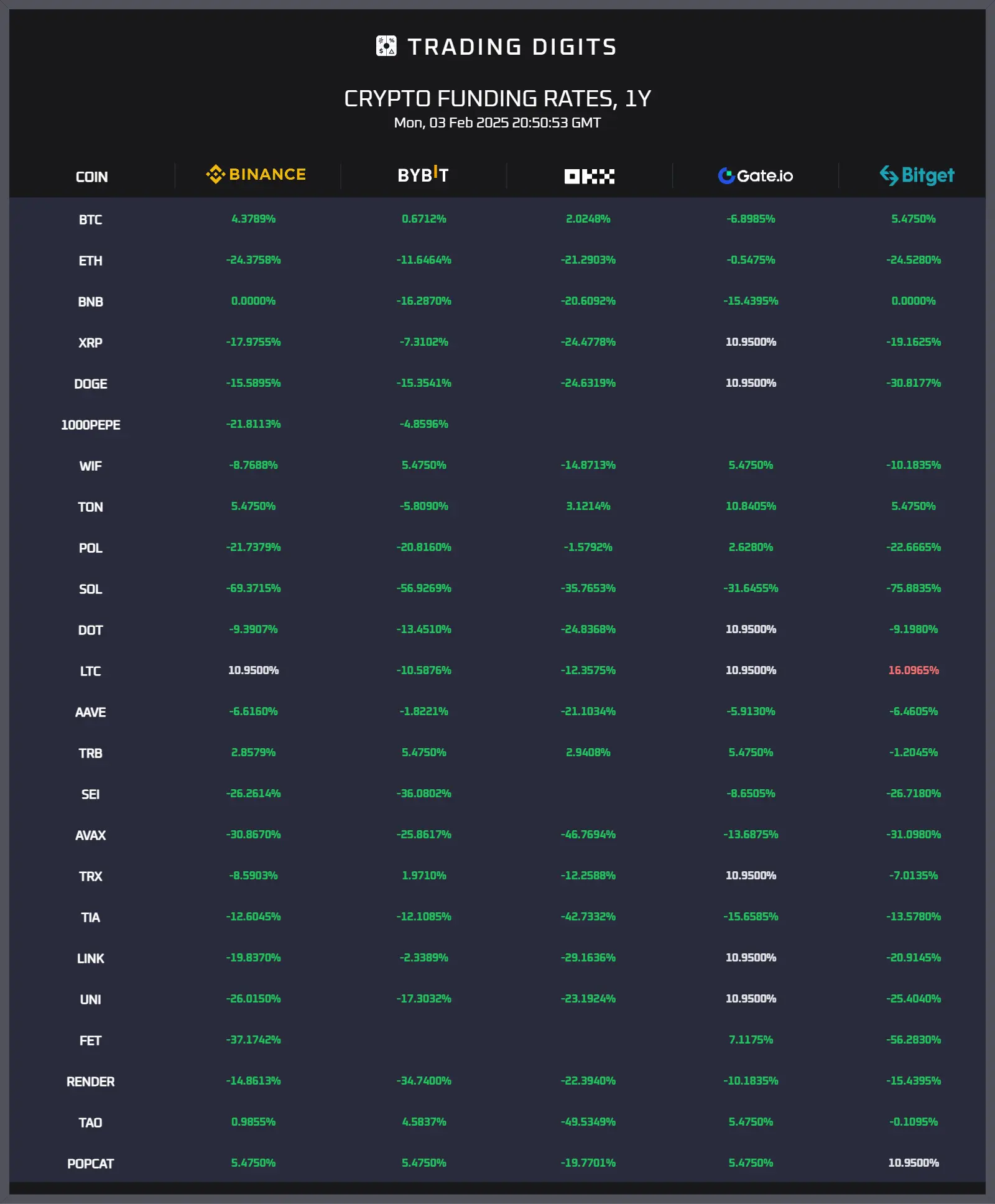Click UNI Binance rate -26.0150%

(x=254, y=999)
